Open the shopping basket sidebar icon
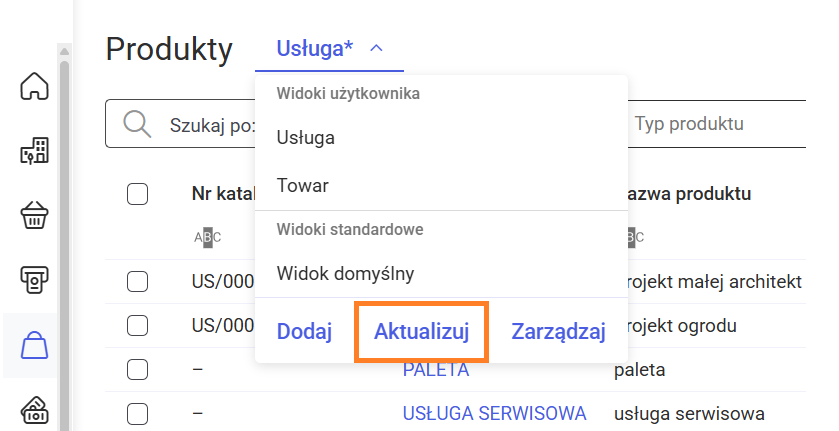 [x=34, y=216]
